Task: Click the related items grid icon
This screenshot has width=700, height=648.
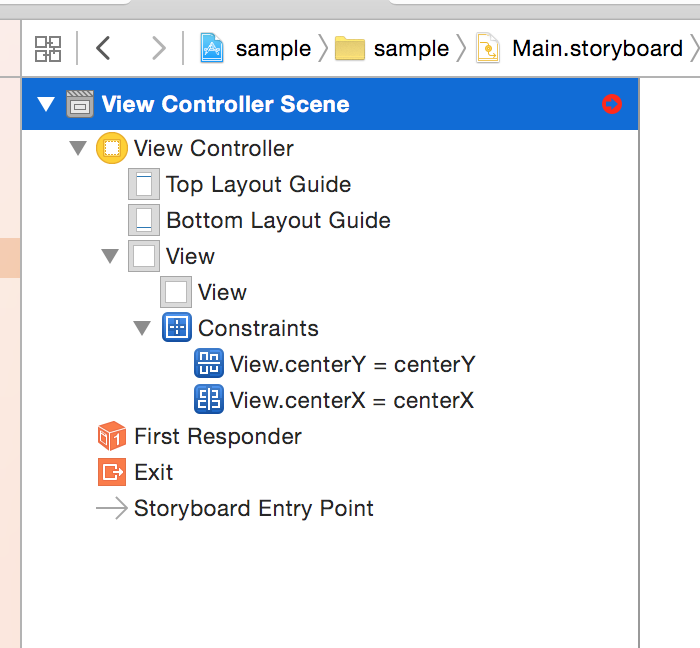Action: pos(48,48)
